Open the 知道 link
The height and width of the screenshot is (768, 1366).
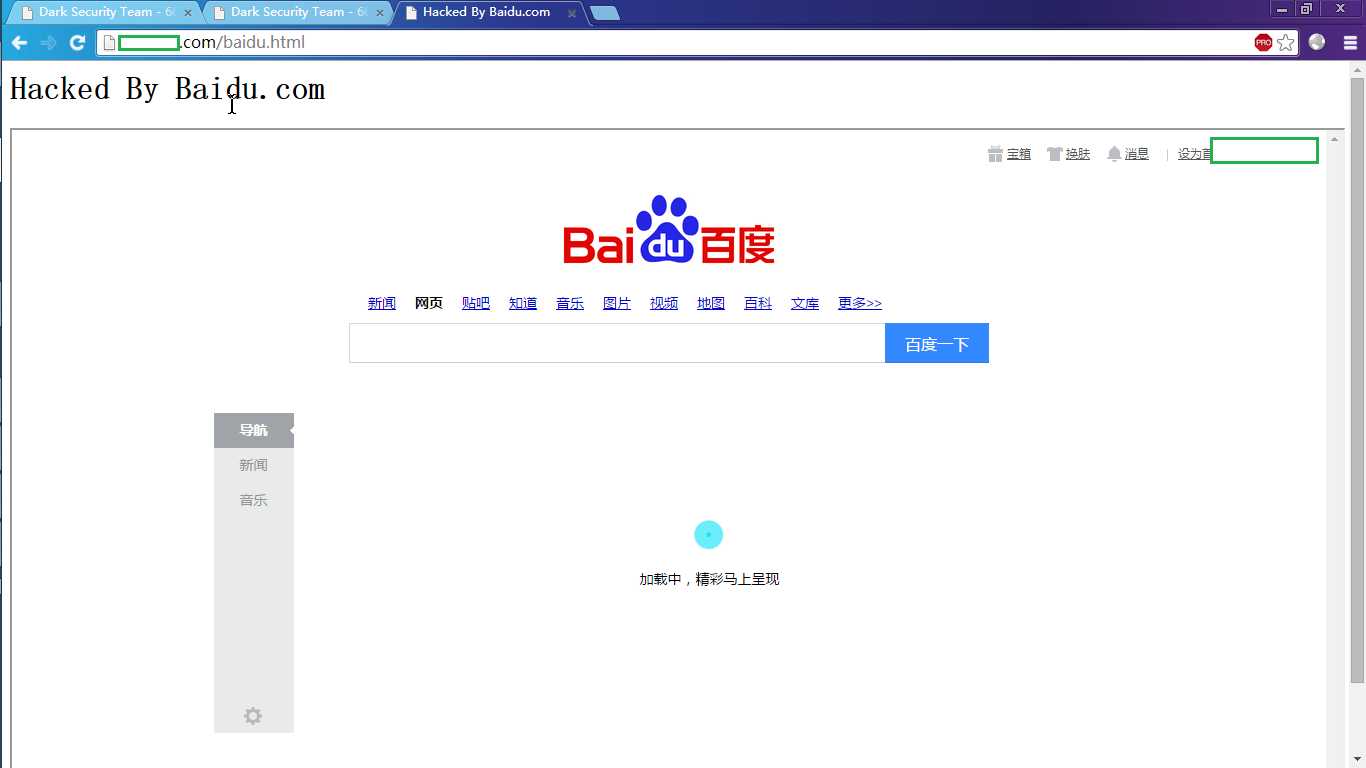(523, 303)
